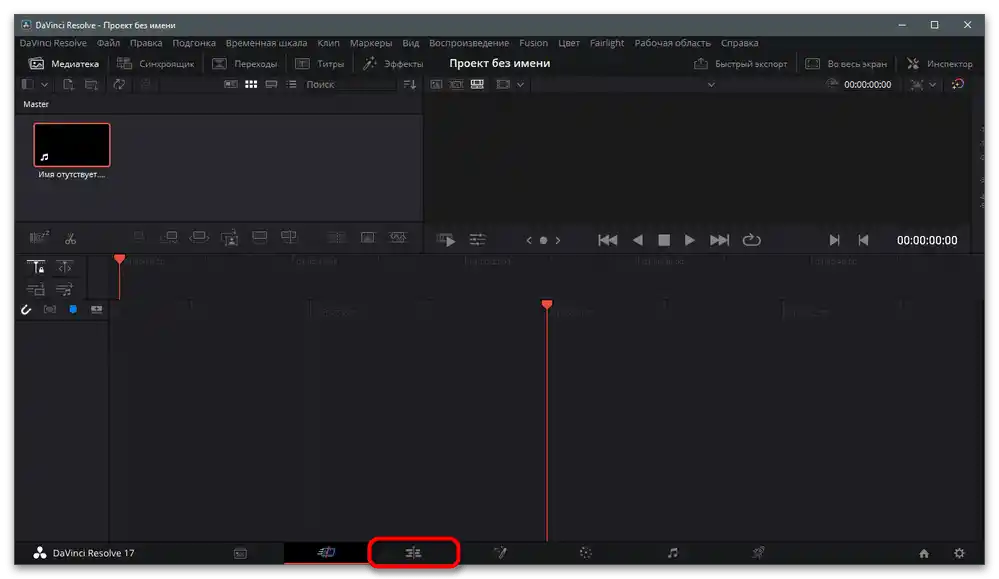
Task: Select timeline viewer mode
Action: click(x=477, y=84)
